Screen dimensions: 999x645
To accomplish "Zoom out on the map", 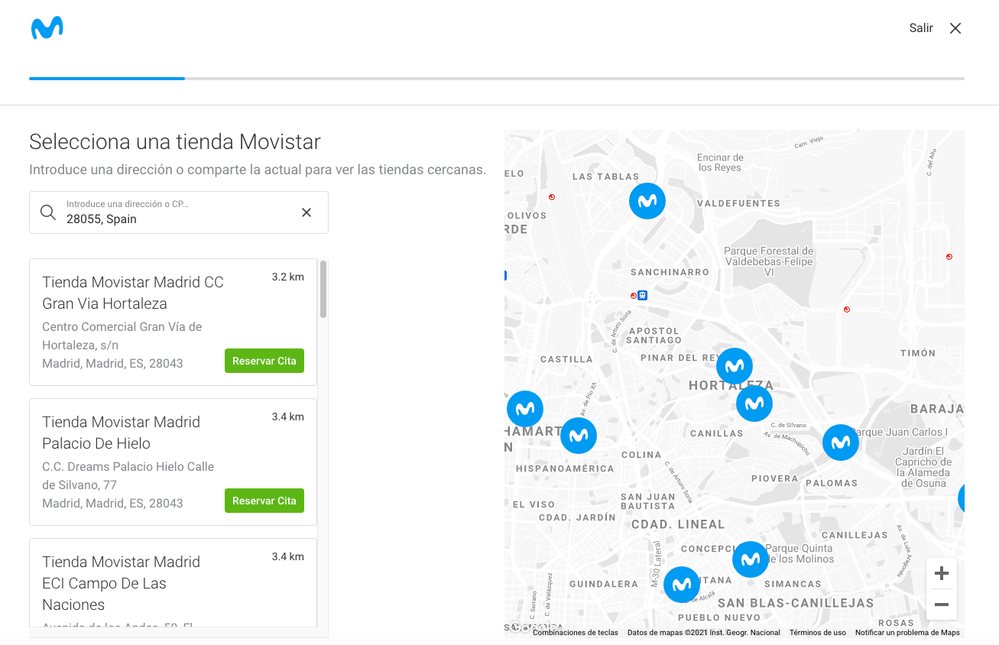I will [x=941, y=605].
